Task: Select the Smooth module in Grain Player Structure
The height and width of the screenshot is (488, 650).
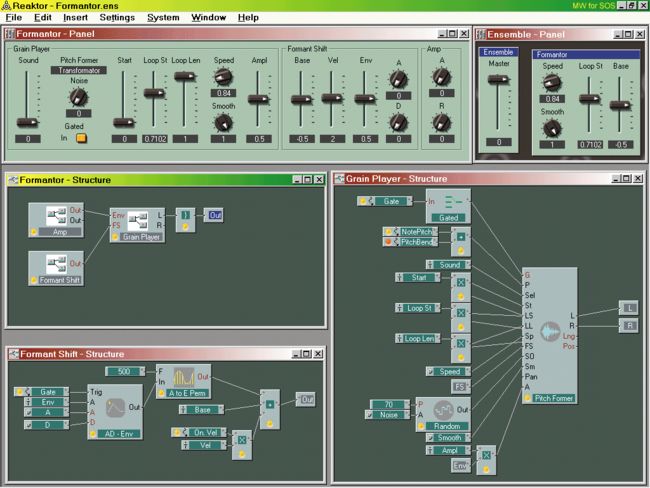Action: 449,437
